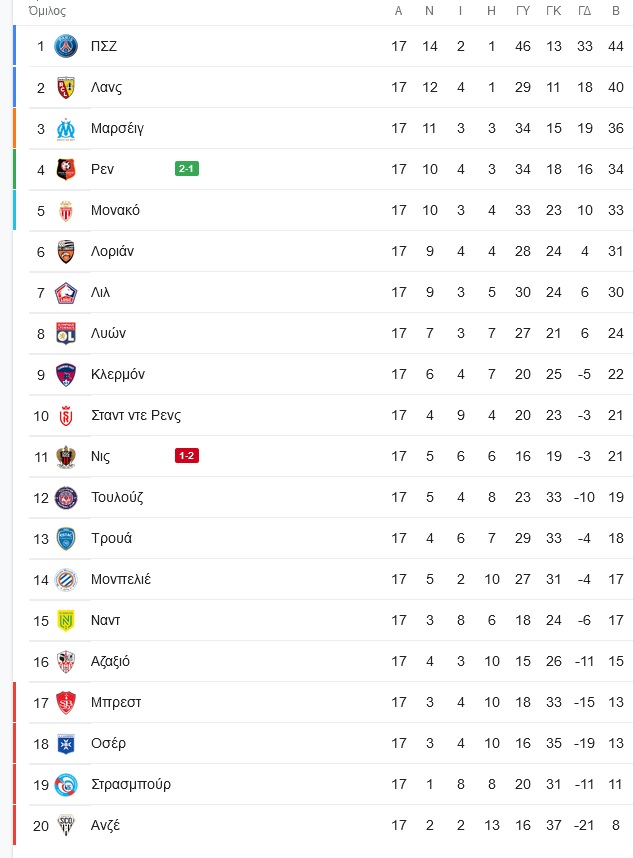The image size is (633, 858).
Task: Open the Ανζέ team row name
Action: click(105, 825)
